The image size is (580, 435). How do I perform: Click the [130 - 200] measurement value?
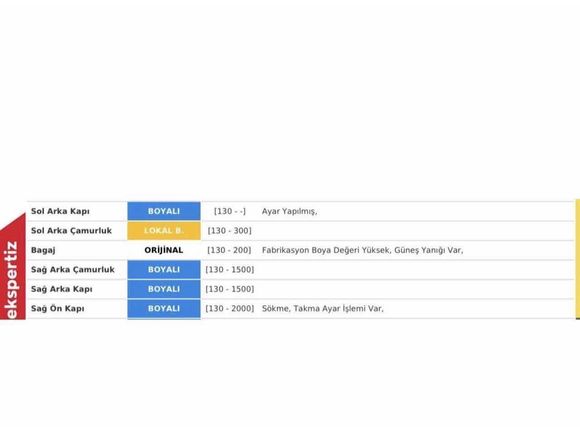229,250
